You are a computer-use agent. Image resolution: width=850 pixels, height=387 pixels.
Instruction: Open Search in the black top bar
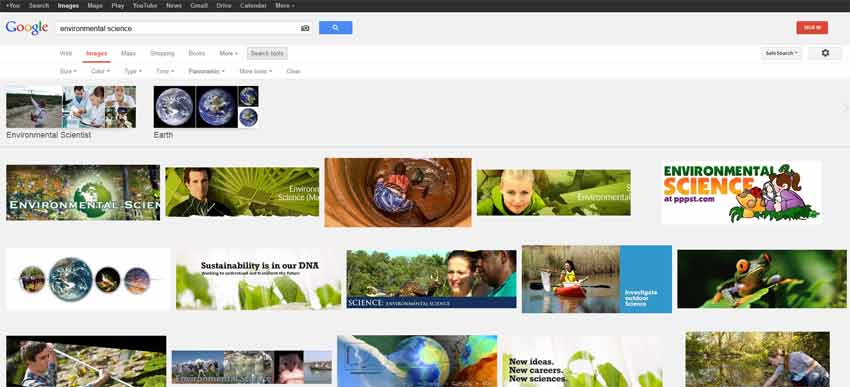(x=39, y=5)
